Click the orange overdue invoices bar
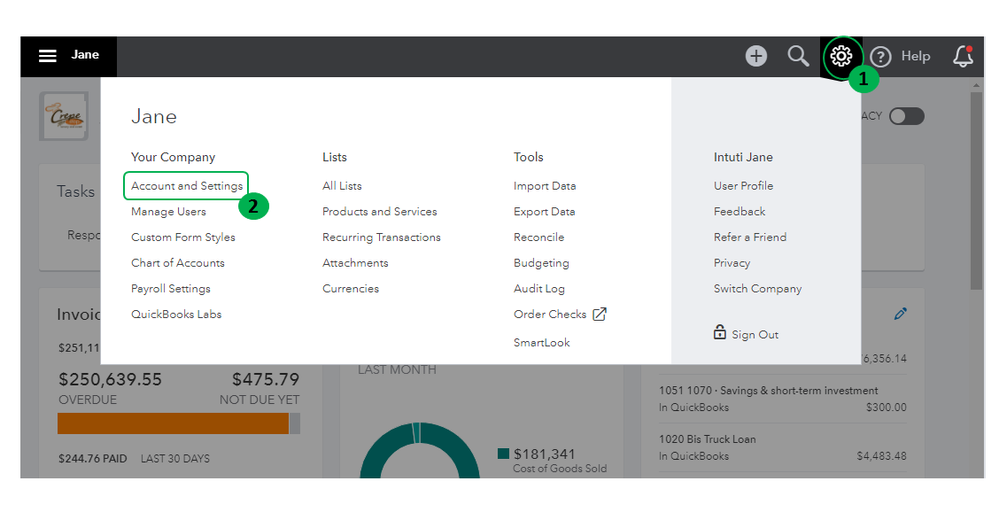999x521 pixels. (x=173, y=424)
